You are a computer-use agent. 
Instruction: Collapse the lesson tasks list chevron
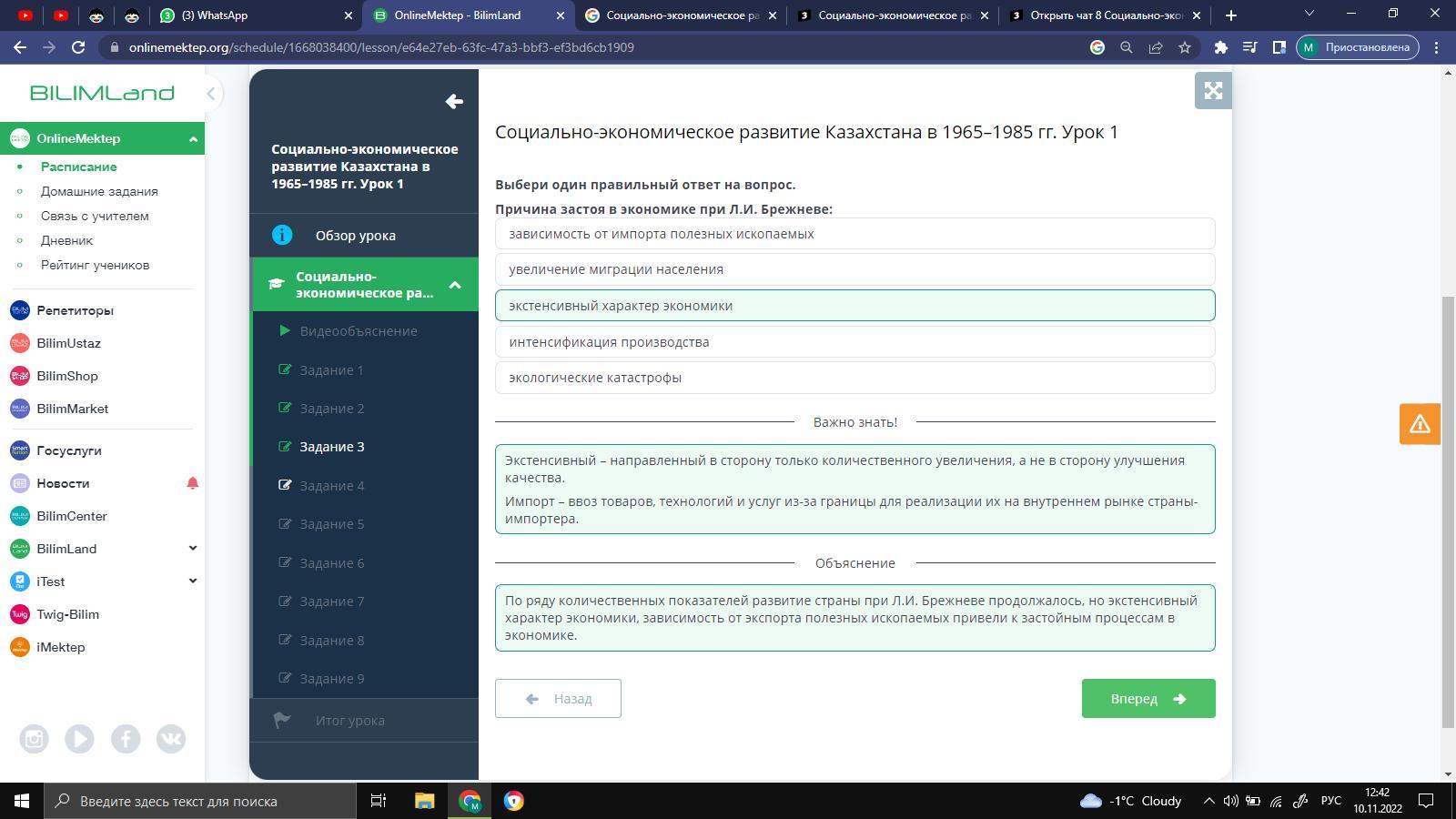pos(455,285)
